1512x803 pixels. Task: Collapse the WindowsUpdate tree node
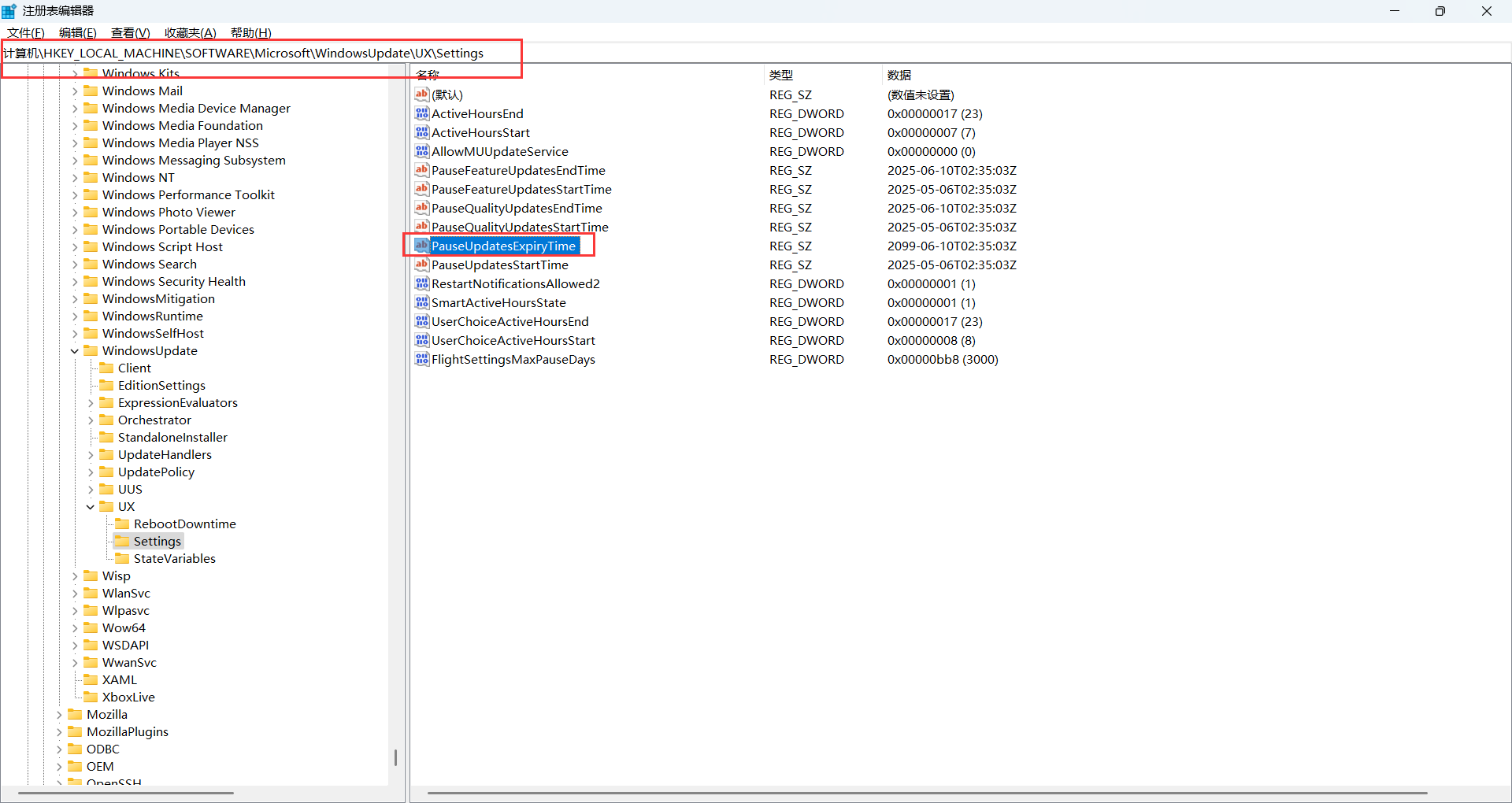[75, 351]
